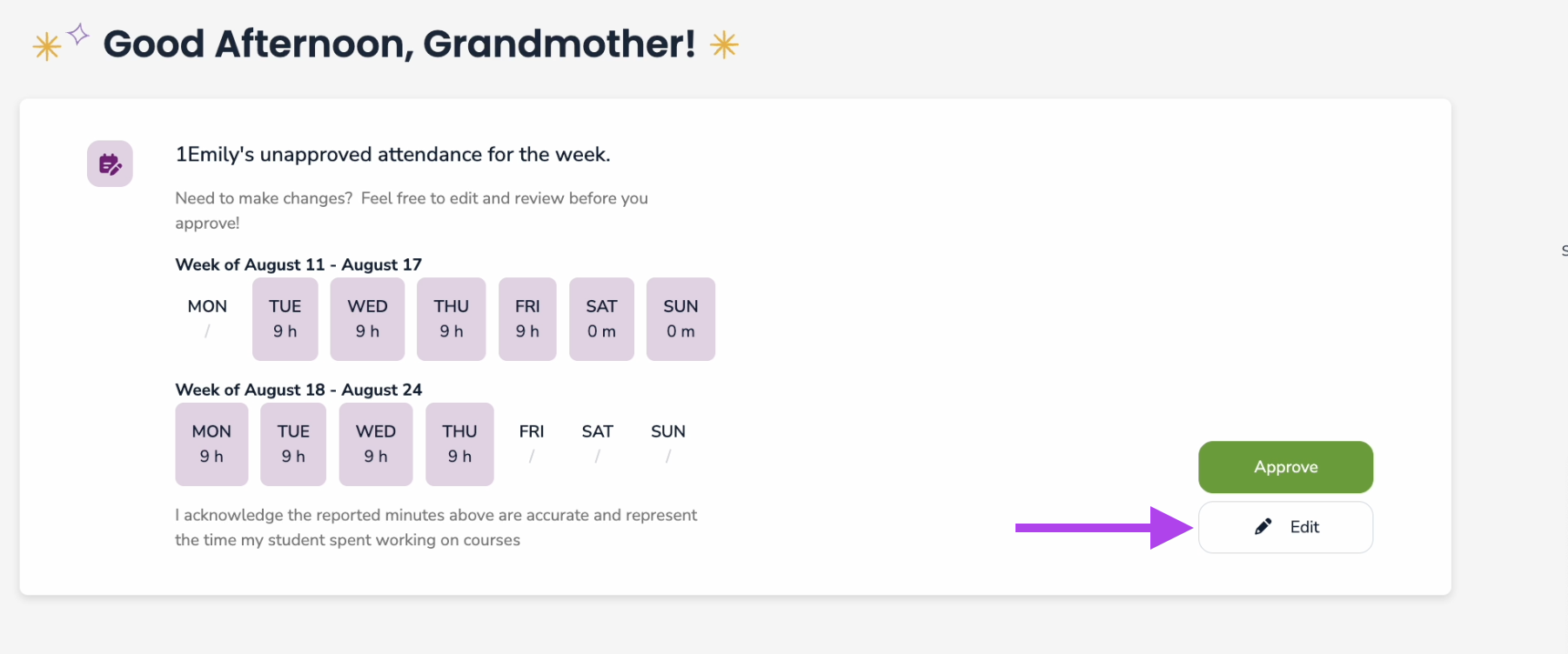Click the empty MON day of August 11 week

207,318
